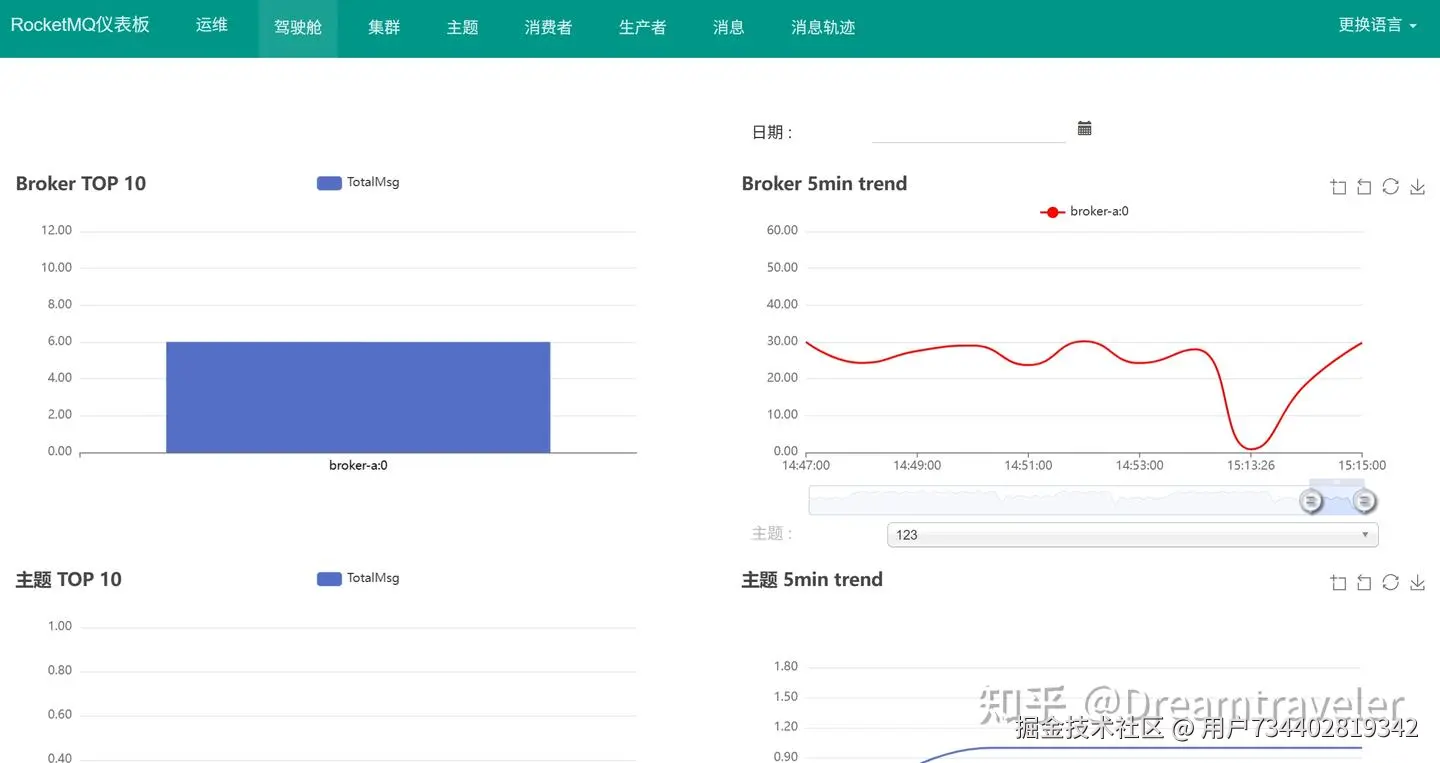Select the 驾驶舱 dashboard tab
This screenshot has width=1440, height=763.
pos(298,28)
